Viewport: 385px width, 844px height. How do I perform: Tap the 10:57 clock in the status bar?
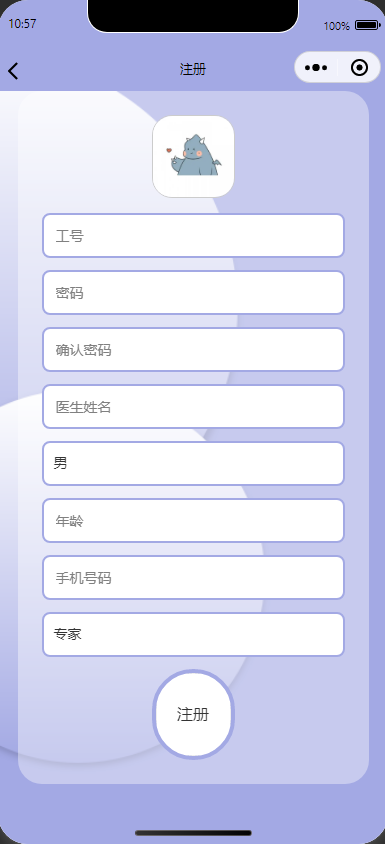[22, 24]
